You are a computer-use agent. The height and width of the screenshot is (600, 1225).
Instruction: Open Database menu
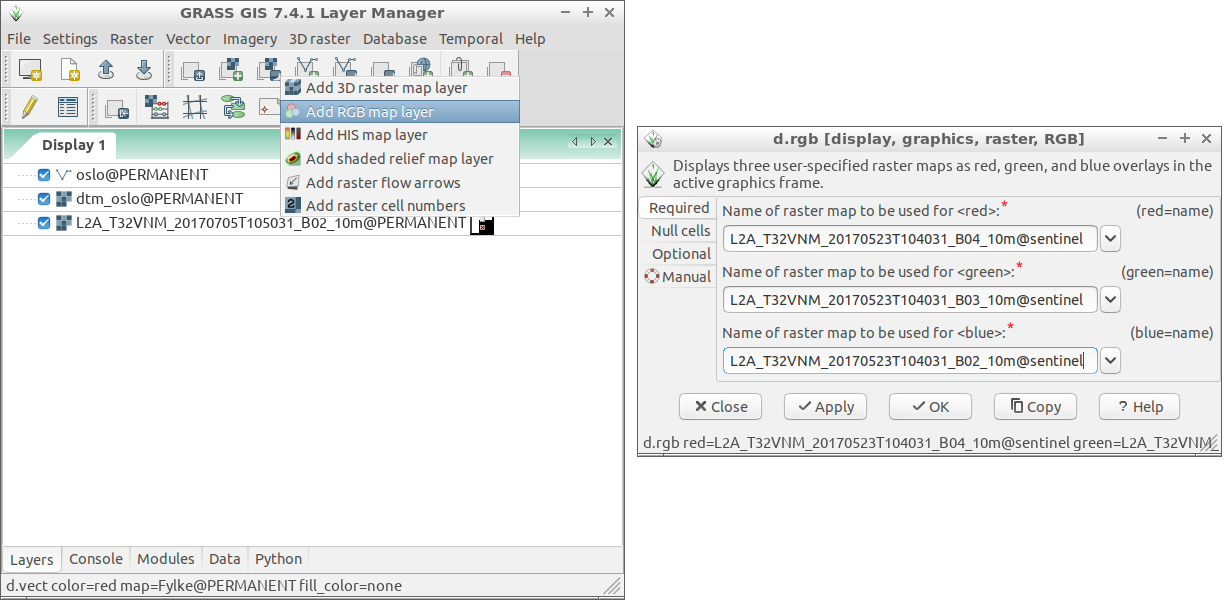point(395,39)
